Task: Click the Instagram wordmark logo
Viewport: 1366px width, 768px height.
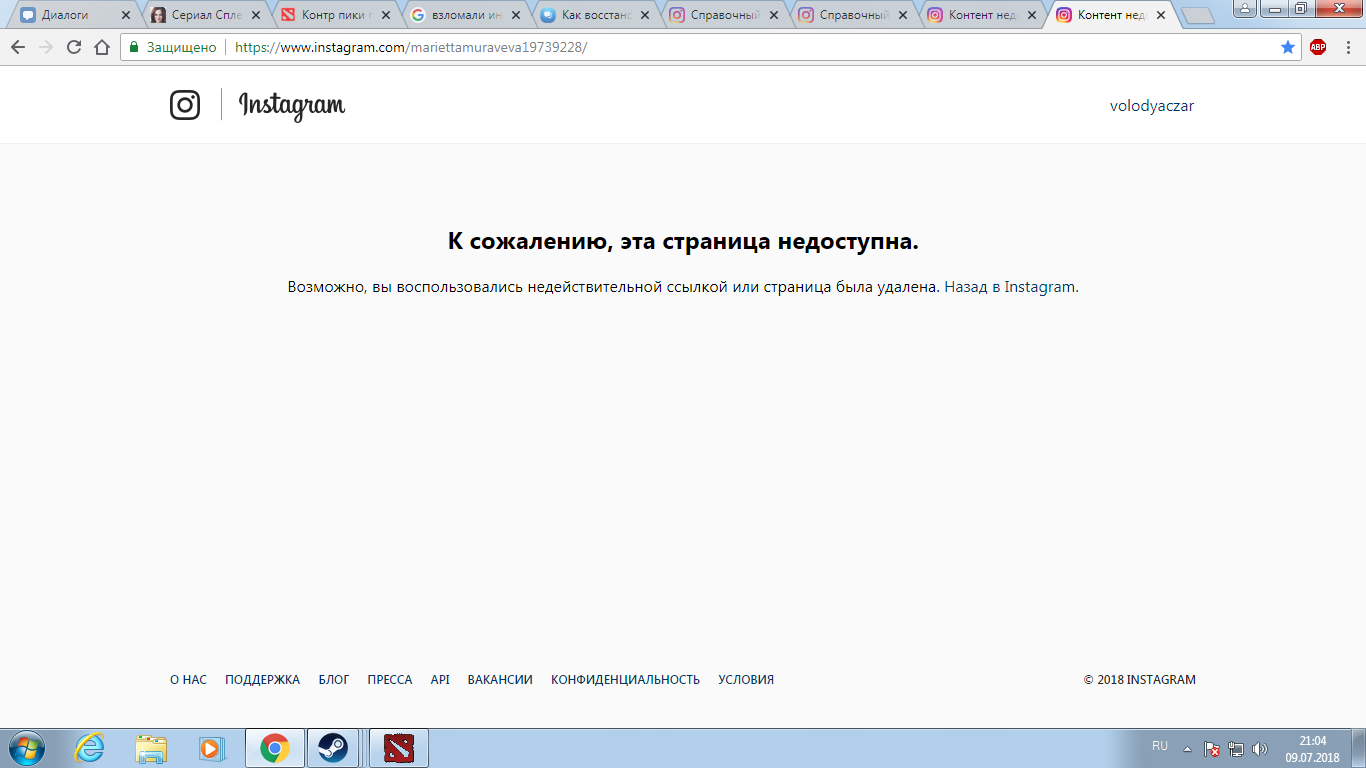Action: pos(292,106)
